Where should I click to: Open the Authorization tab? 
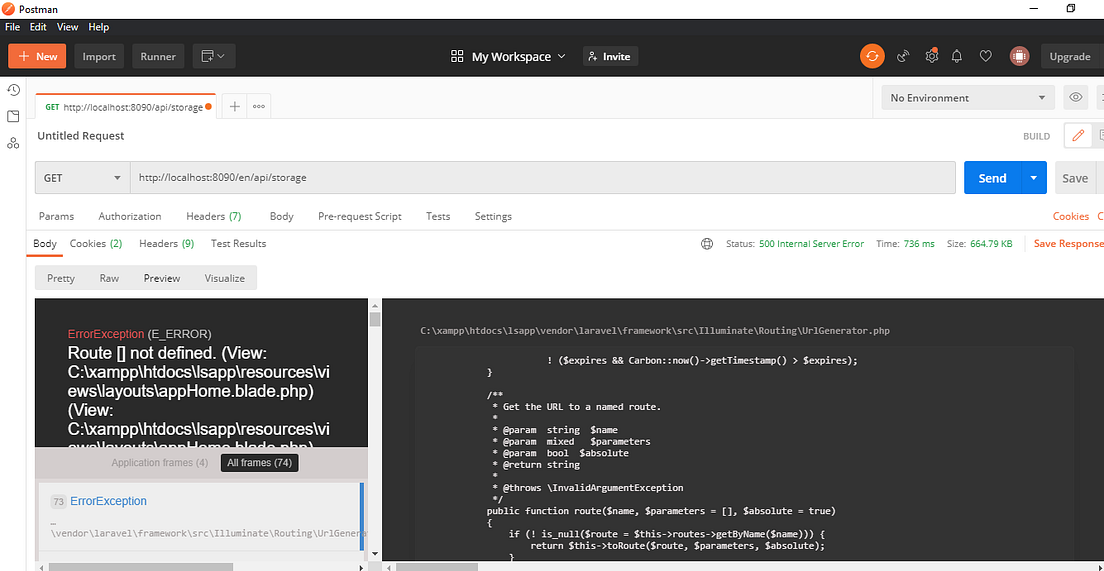pos(130,216)
